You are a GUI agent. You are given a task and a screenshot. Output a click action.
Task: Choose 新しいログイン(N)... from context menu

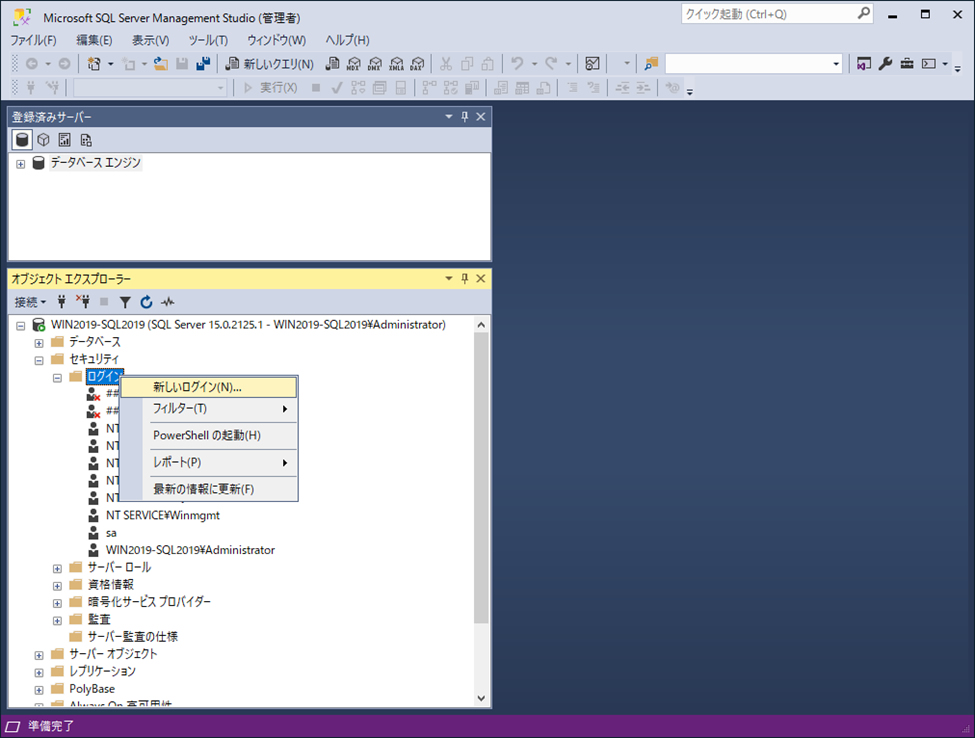coord(197,387)
